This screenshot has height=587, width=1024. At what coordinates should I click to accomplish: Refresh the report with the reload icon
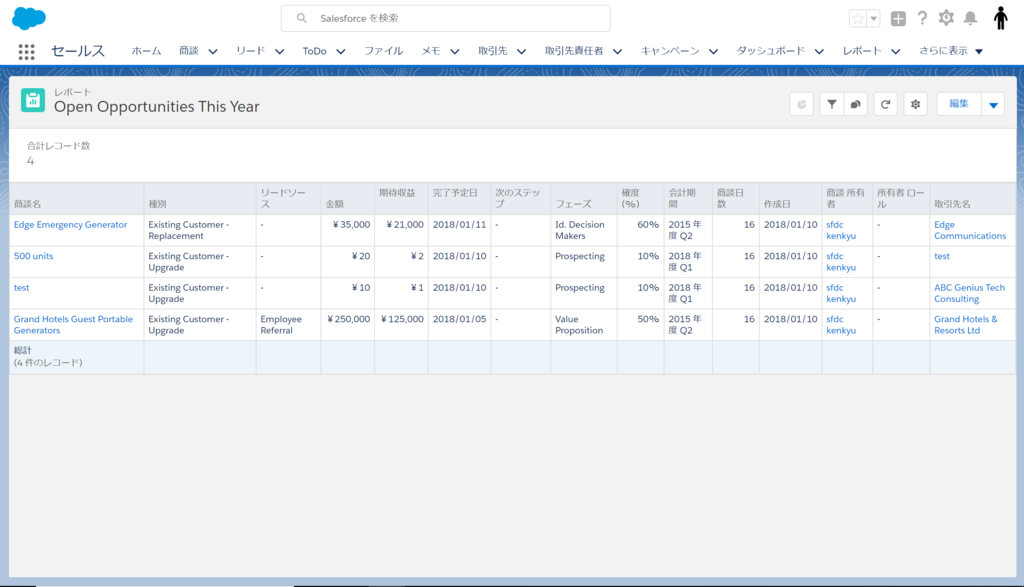pyautogui.click(x=886, y=104)
